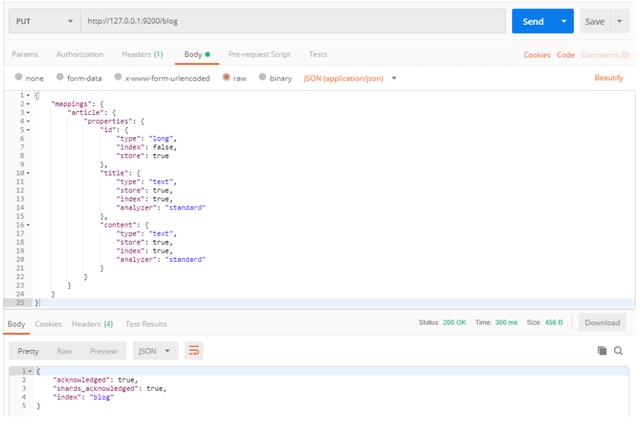The height and width of the screenshot is (425, 640).
Task: Open the response Headers (4) tab
Action: (x=92, y=324)
